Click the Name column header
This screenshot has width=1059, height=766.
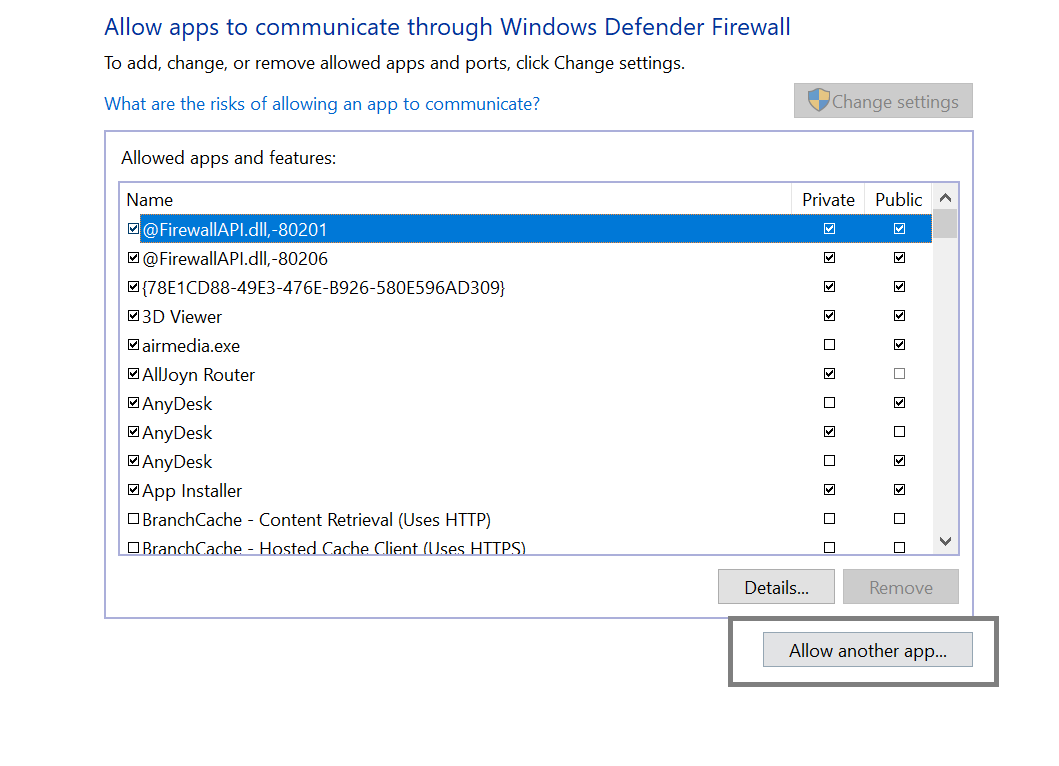click(x=456, y=199)
